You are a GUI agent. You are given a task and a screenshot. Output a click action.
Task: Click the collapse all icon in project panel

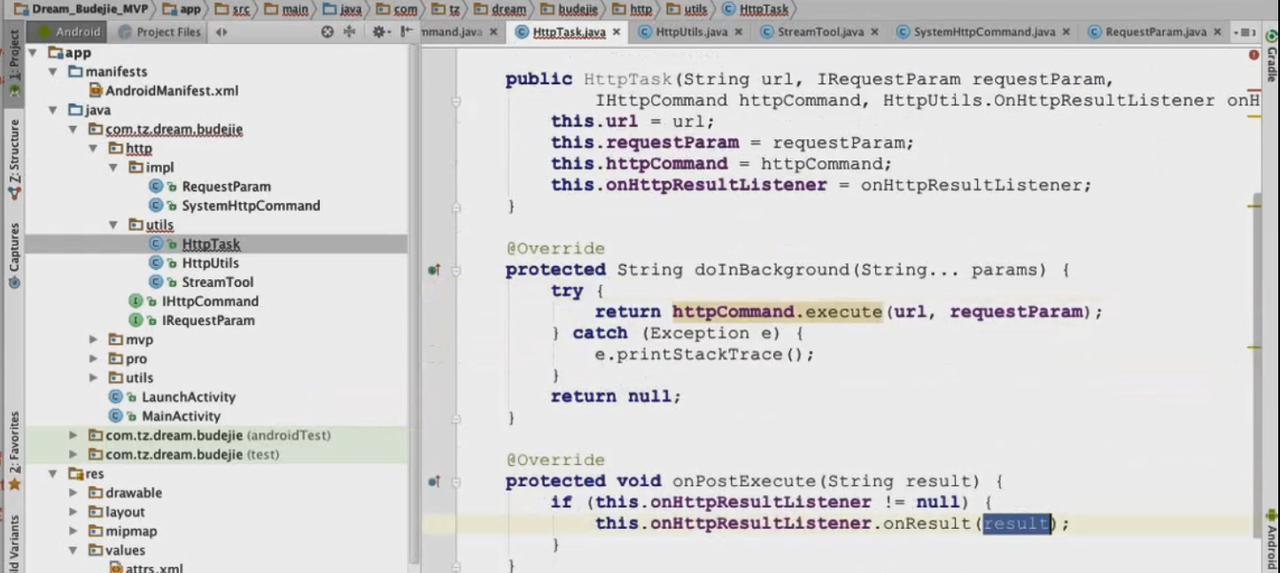(x=349, y=32)
